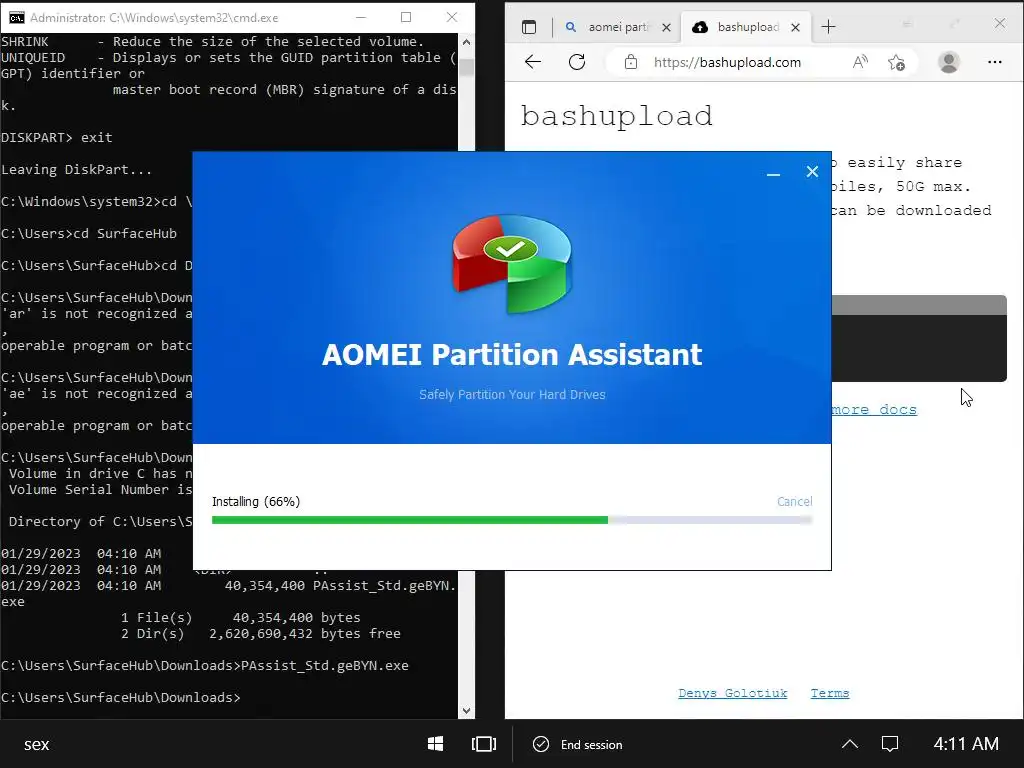The width and height of the screenshot is (1024, 768).
Task: Minimize the Administrator cmd window
Action: [x=360, y=17]
